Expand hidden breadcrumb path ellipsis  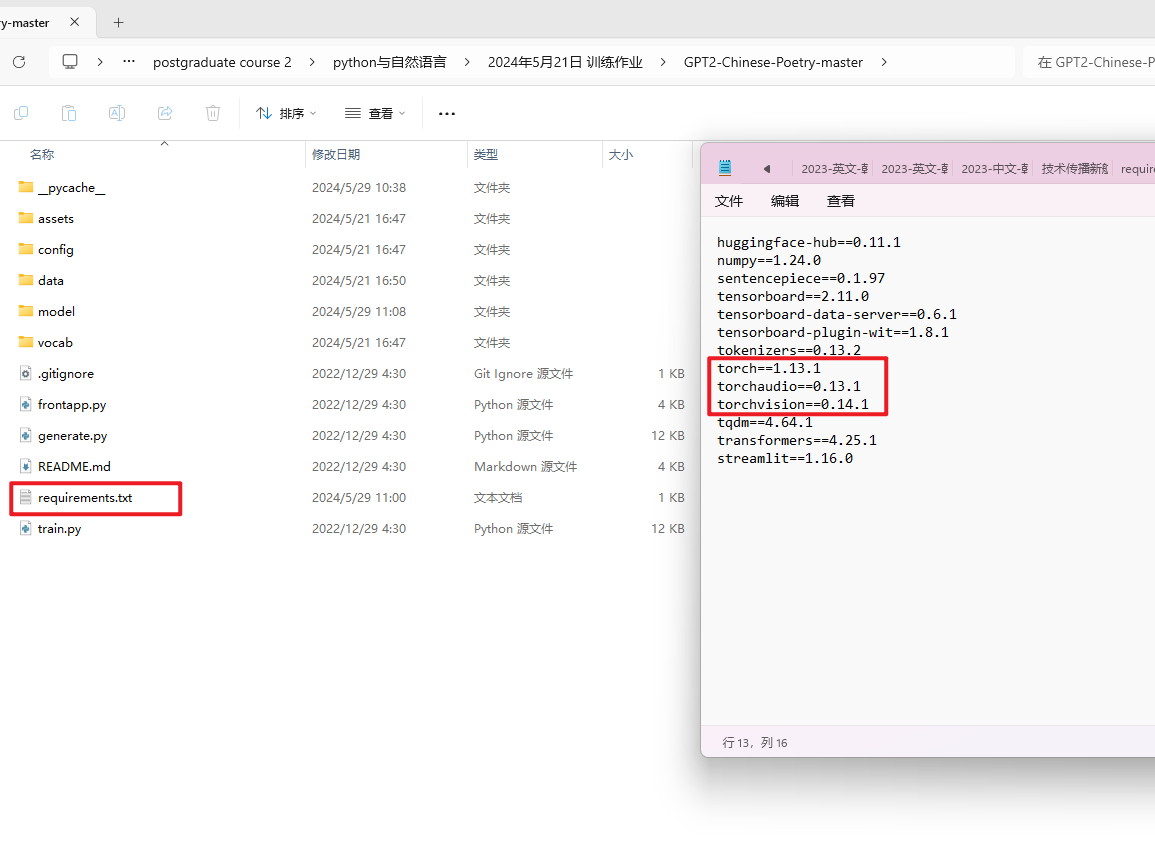129,62
